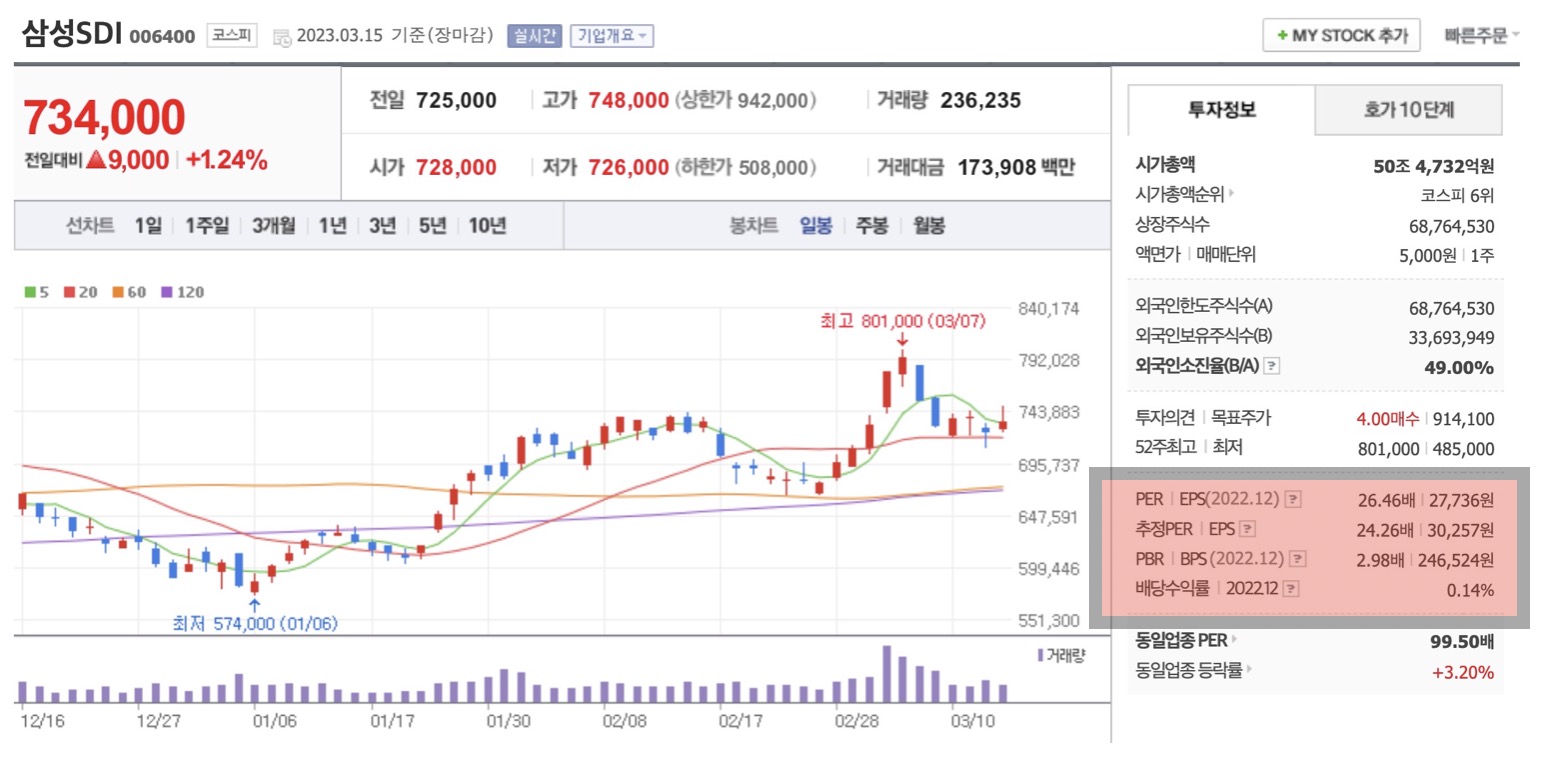1544x758 pixels.
Task: Select the 10년 line chart period
Action: [487, 226]
